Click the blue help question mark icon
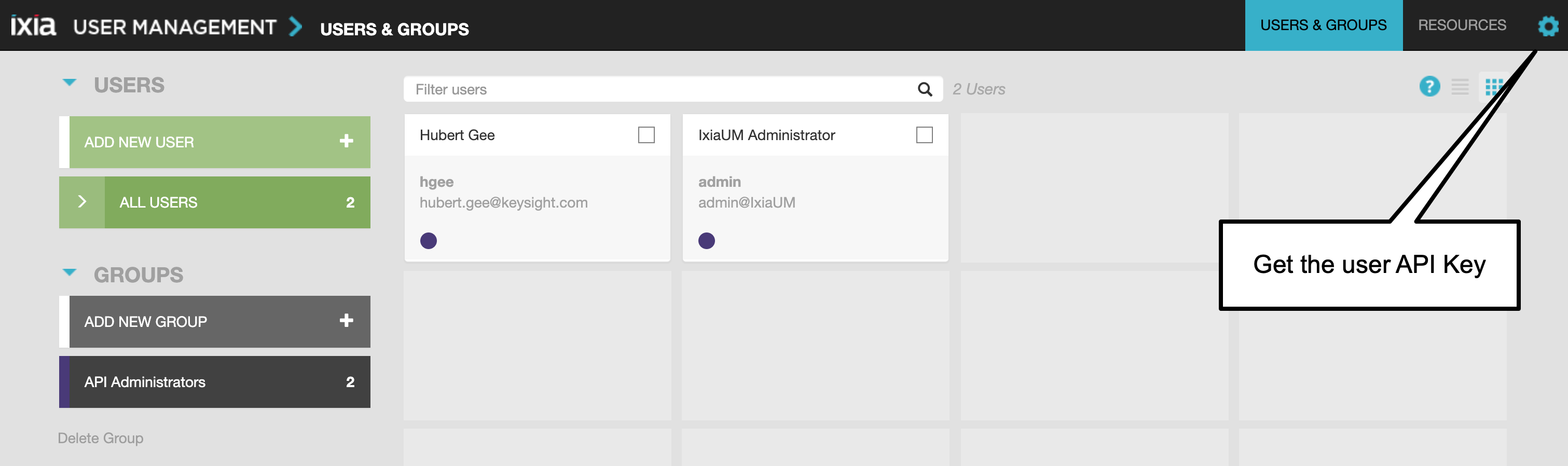Image resolution: width=1568 pixels, height=466 pixels. tap(1429, 87)
